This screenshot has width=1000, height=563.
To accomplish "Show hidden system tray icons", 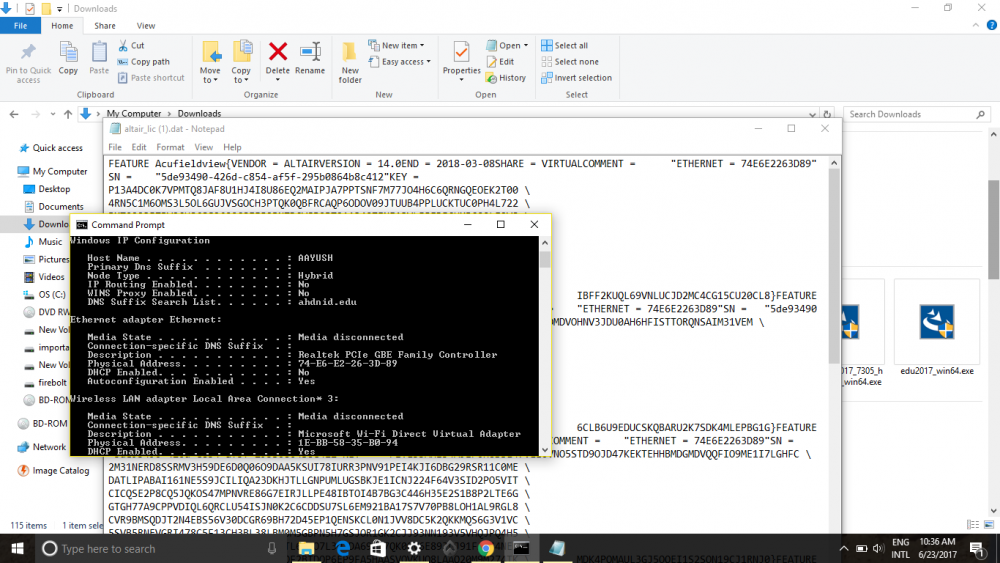I will point(844,548).
